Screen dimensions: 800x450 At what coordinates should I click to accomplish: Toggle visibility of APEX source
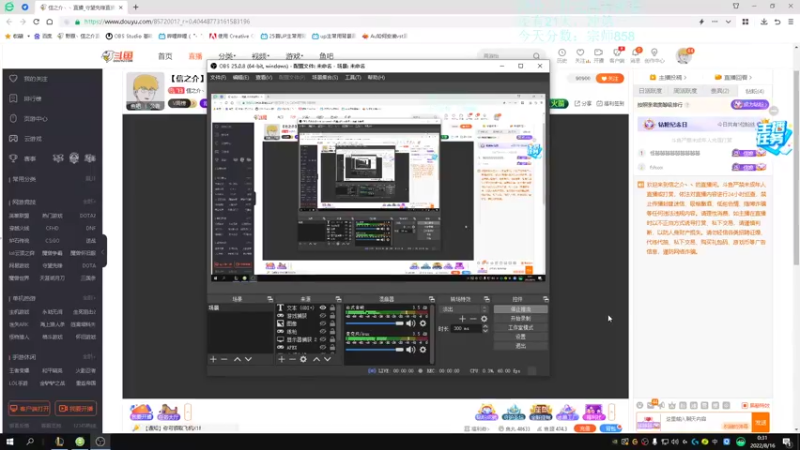pos(322,347)
